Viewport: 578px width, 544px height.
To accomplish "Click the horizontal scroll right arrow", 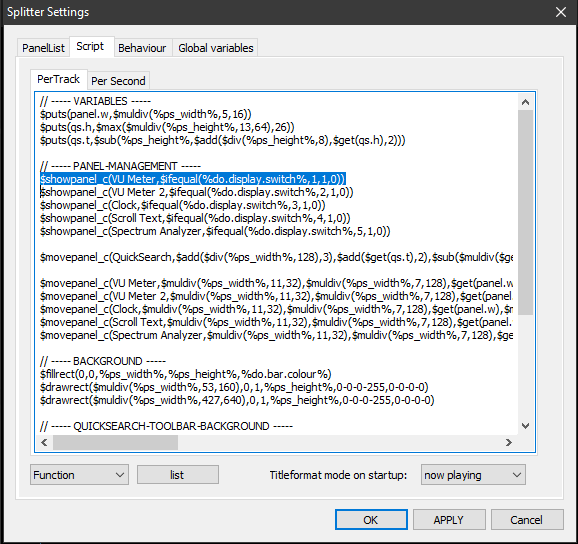I will click(x=509, y=442).
